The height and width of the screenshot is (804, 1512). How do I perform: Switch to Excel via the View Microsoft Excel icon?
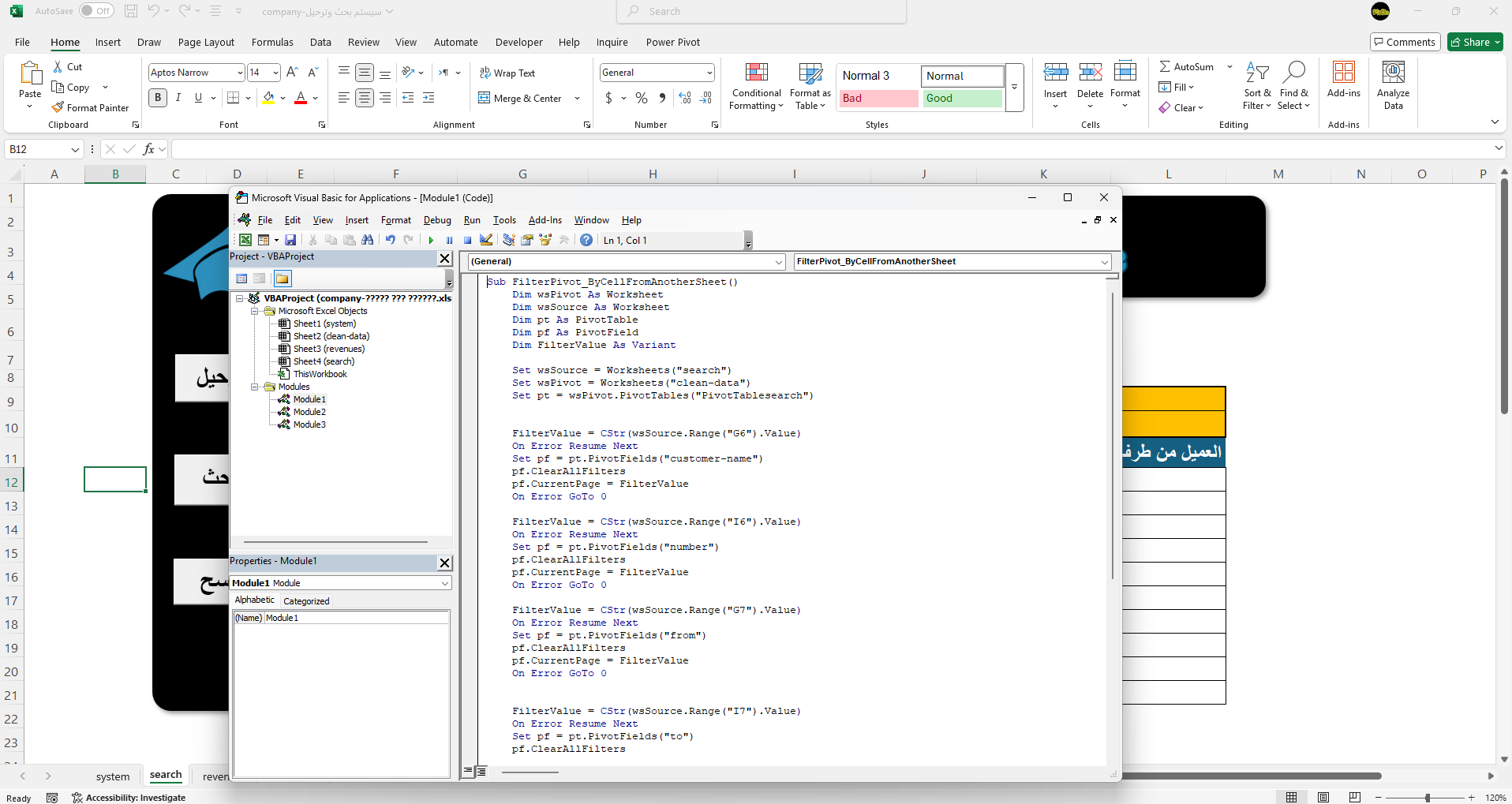245,241
